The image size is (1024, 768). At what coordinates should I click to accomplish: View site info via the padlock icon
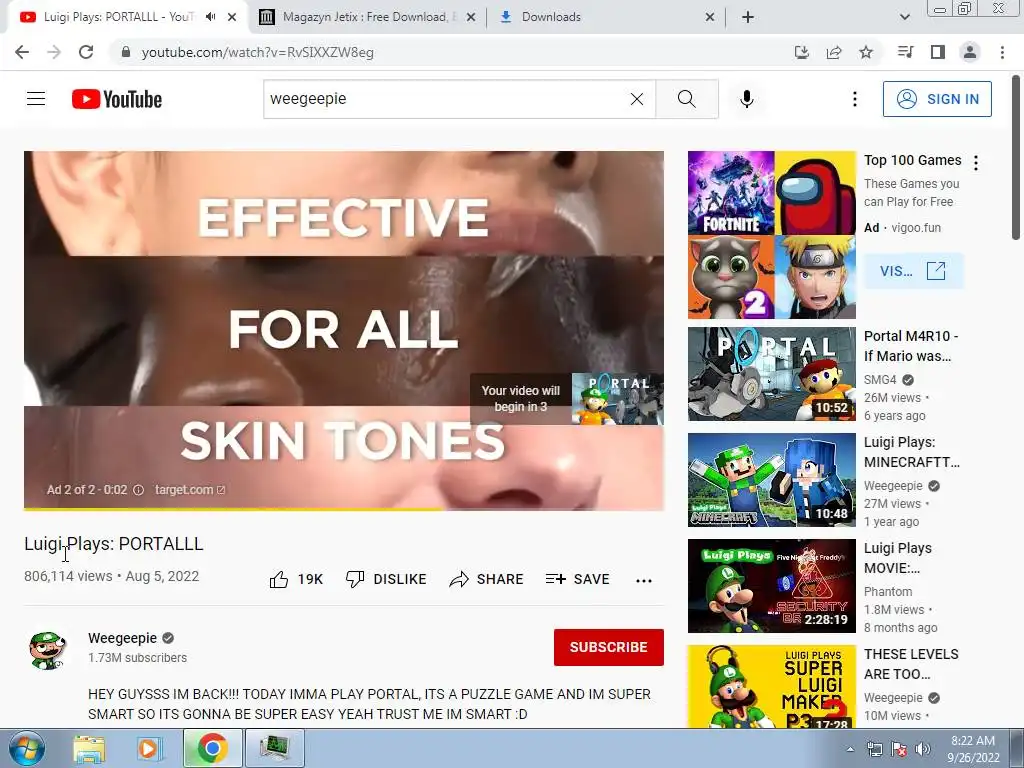tap(126, 52)
